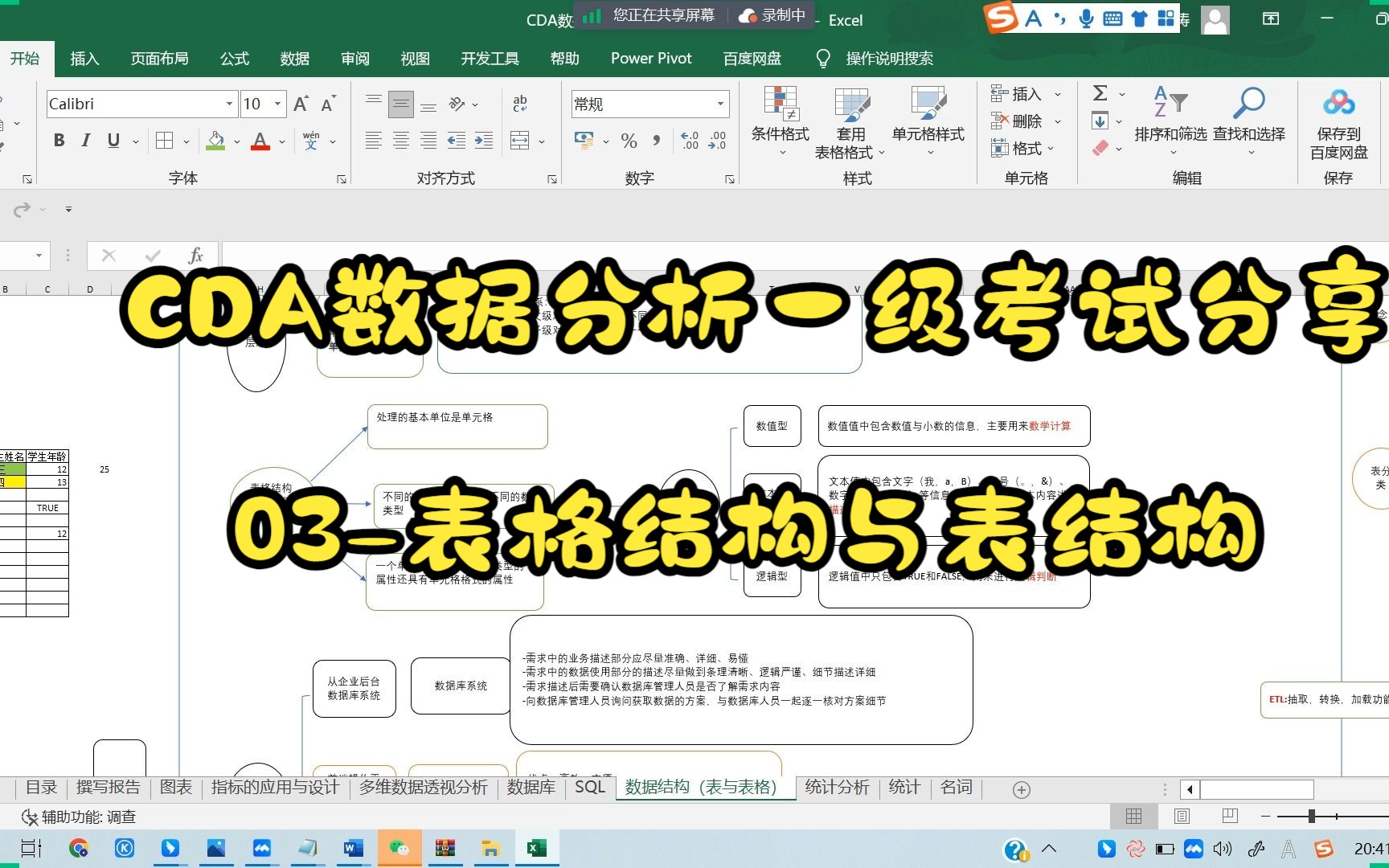
Task: Toggle bold formatting
Action: [58, 140]
